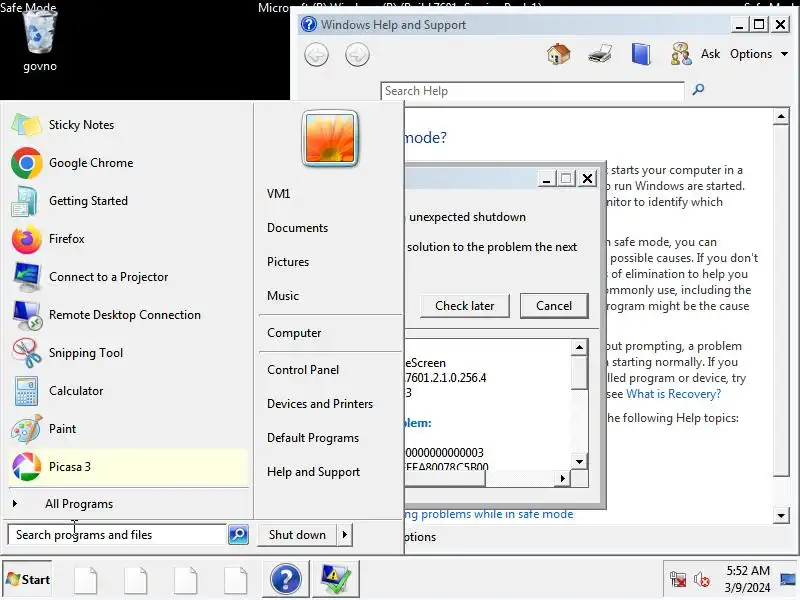Open the Options dropdown in Help window

coord(759,54)
